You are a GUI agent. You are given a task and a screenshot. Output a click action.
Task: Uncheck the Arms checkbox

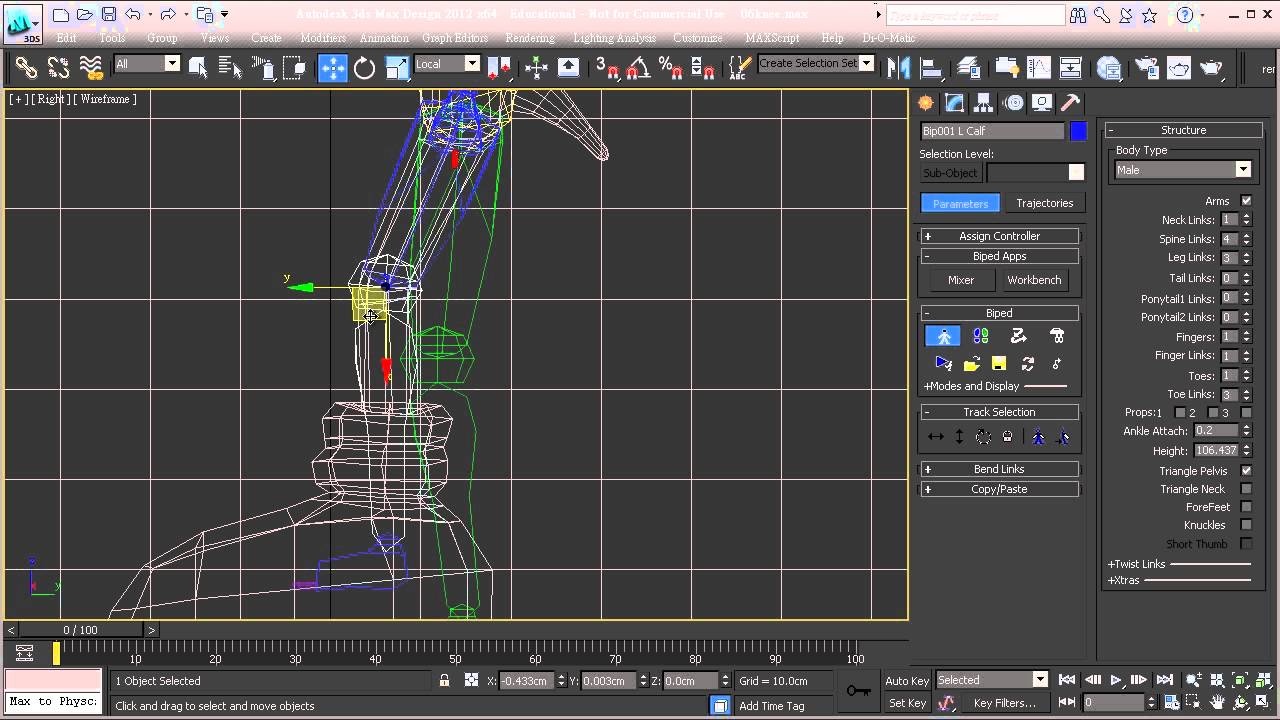click(1246, 201)
